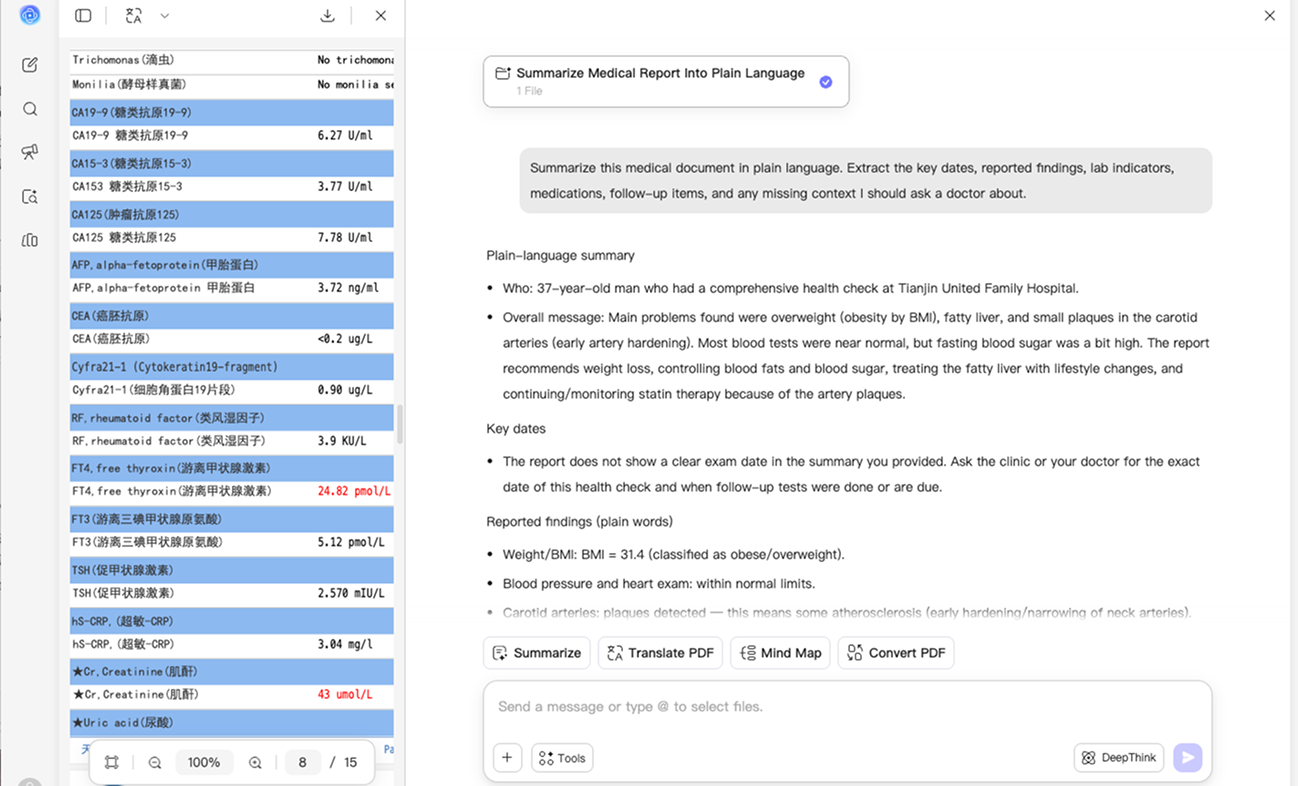The image size is (1298, 786).
Task: Click the Cyfra21-1 (Cytokeratin19-fragment) blue header
Action: tap(232, 367)
